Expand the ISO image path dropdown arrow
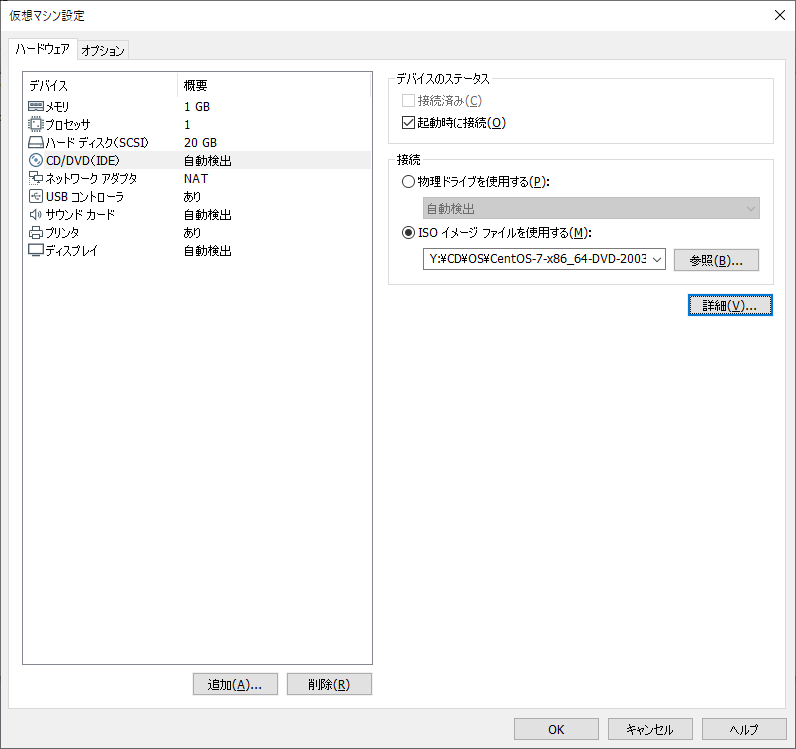The width and height of the screenshot is (796, 749). [x=657, y=260]
